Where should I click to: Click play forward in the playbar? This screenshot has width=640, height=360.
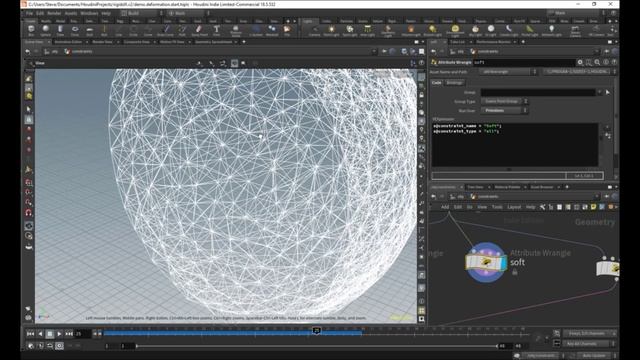60,334
